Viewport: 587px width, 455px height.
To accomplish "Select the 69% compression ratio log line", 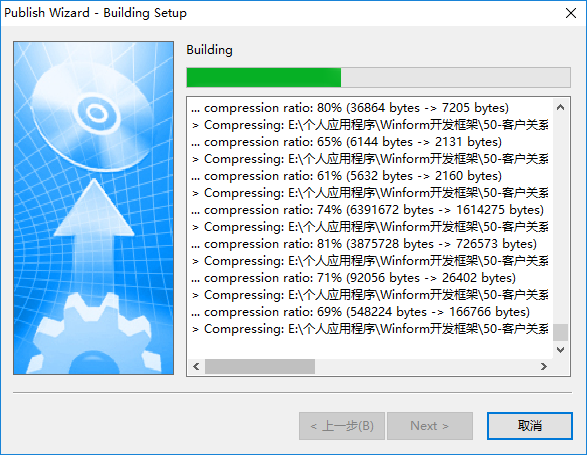I will click(x=361, y=312).
